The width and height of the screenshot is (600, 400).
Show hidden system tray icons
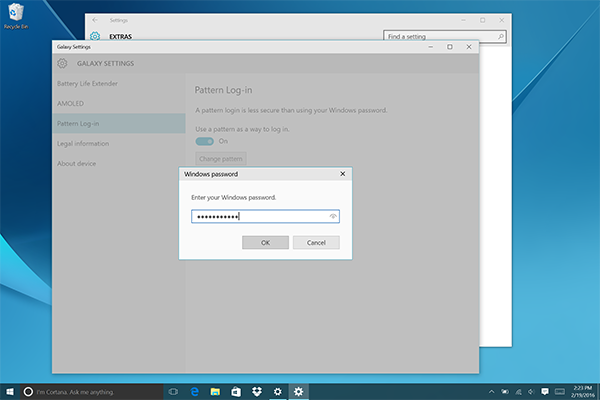(491, 392)
